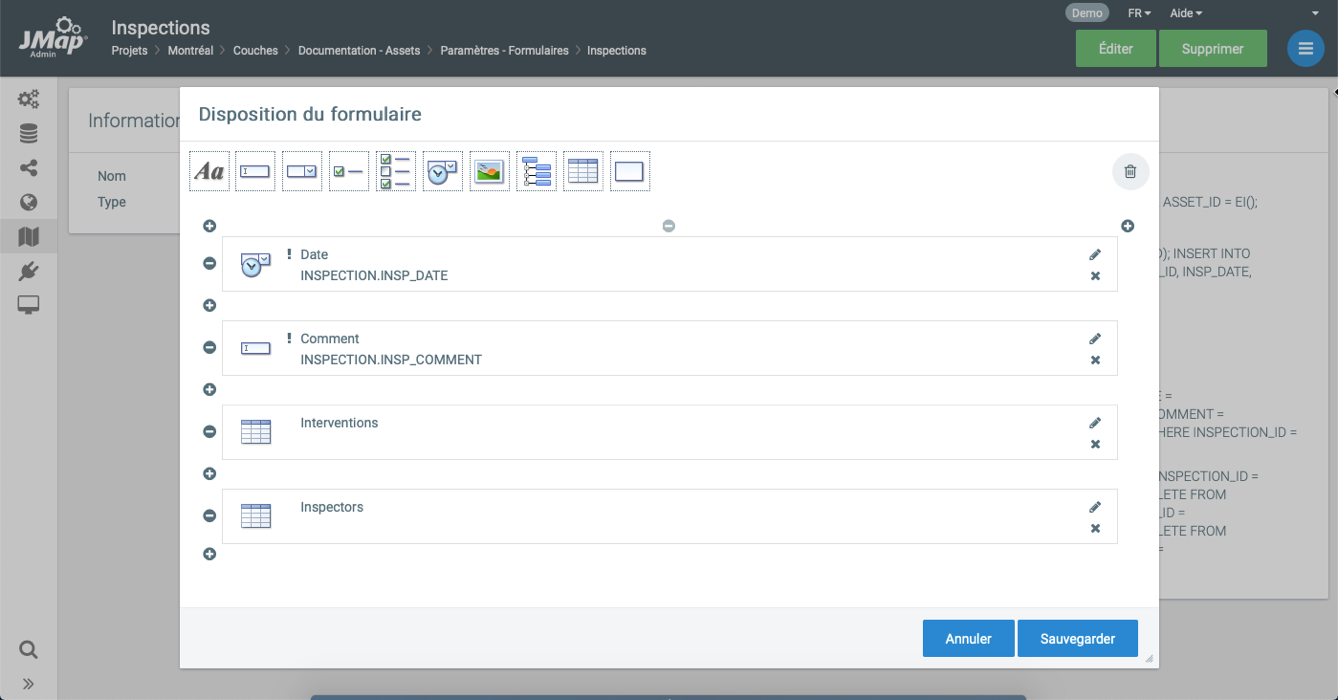Screen dimensions: 1338x700
Task: Add a column using top-right plus
Action: pos(1127,226)
